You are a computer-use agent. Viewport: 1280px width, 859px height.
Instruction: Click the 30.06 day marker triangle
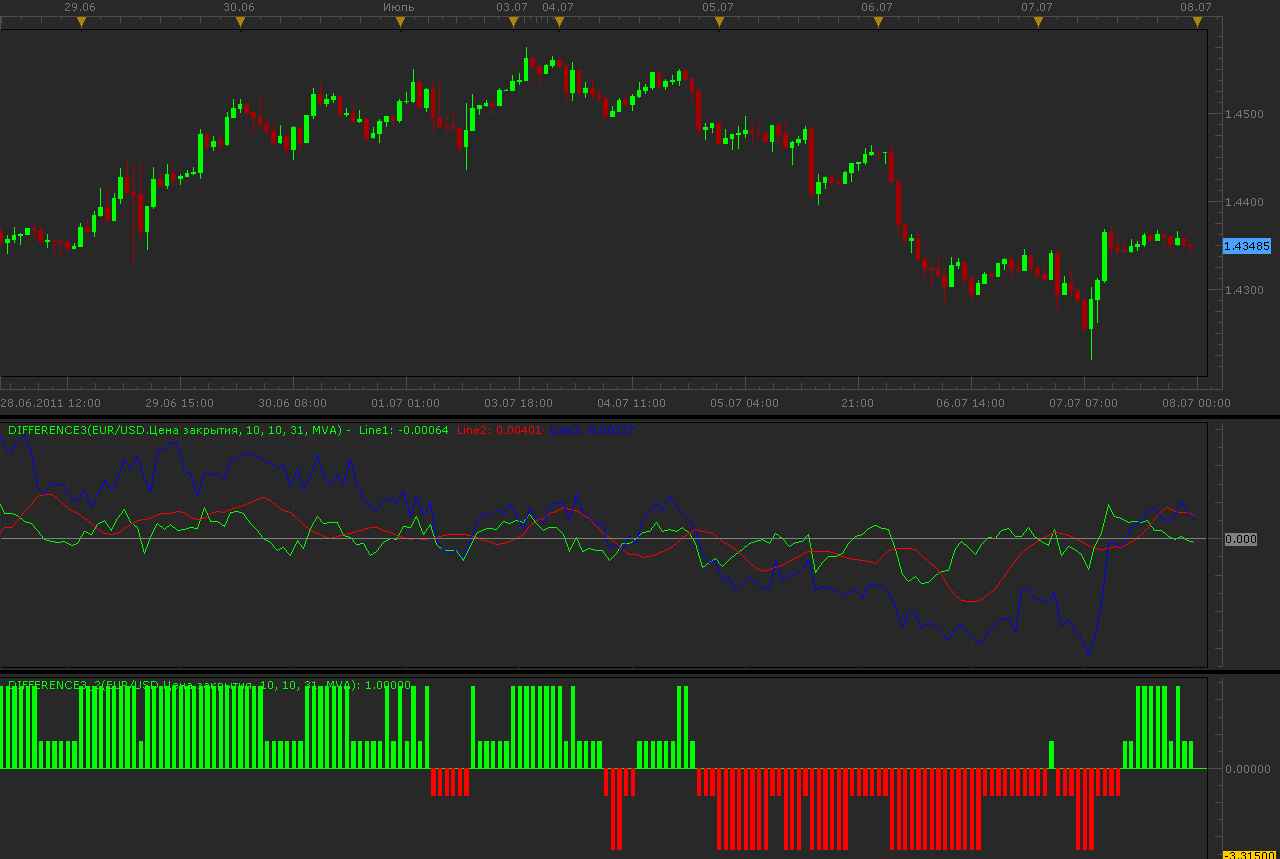click(x=240, y=22)
